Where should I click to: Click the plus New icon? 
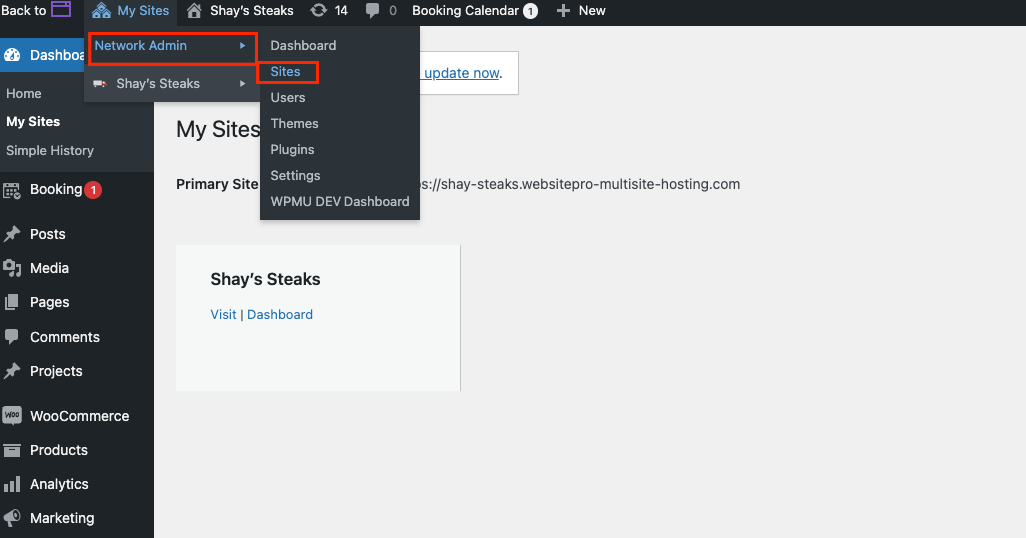click(563, 11)
